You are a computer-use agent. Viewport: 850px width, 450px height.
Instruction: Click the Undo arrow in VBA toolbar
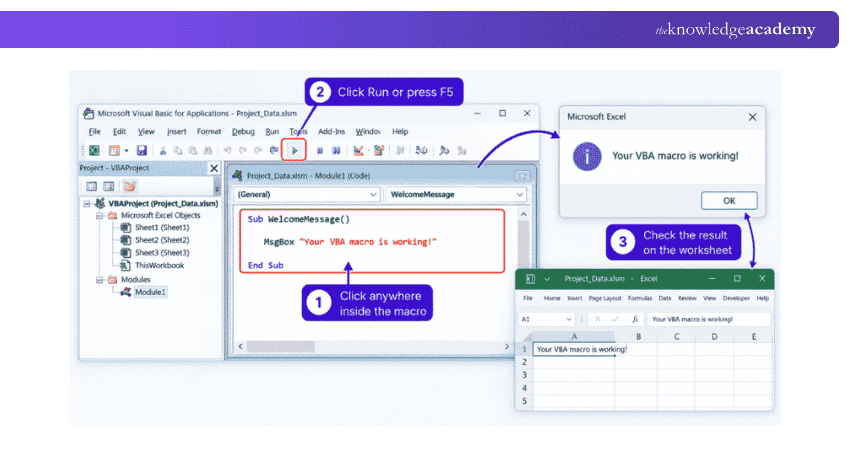pos(227,150)
